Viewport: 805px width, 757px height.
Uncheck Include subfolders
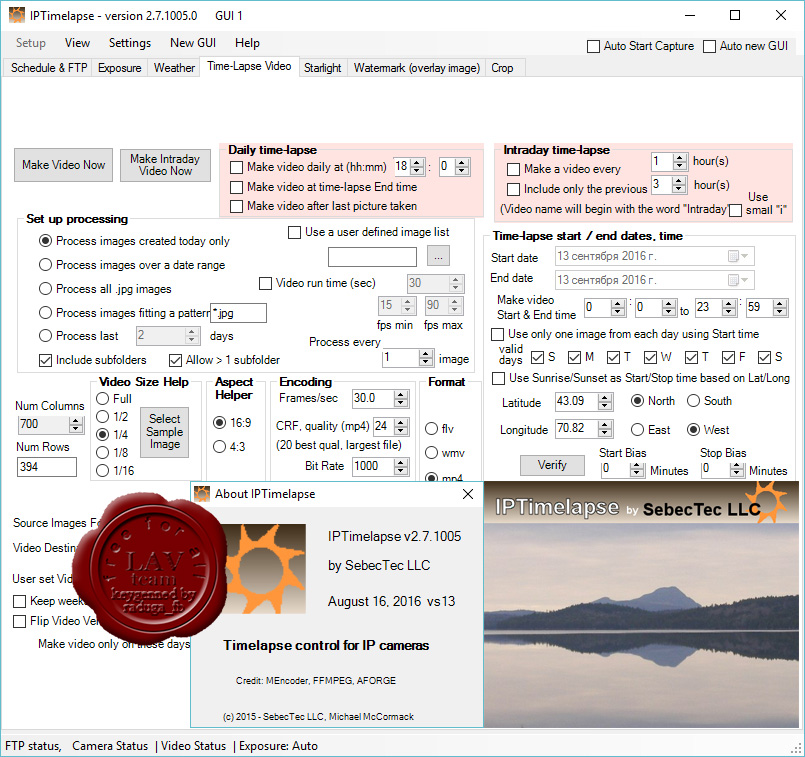(x=46, y=360)
